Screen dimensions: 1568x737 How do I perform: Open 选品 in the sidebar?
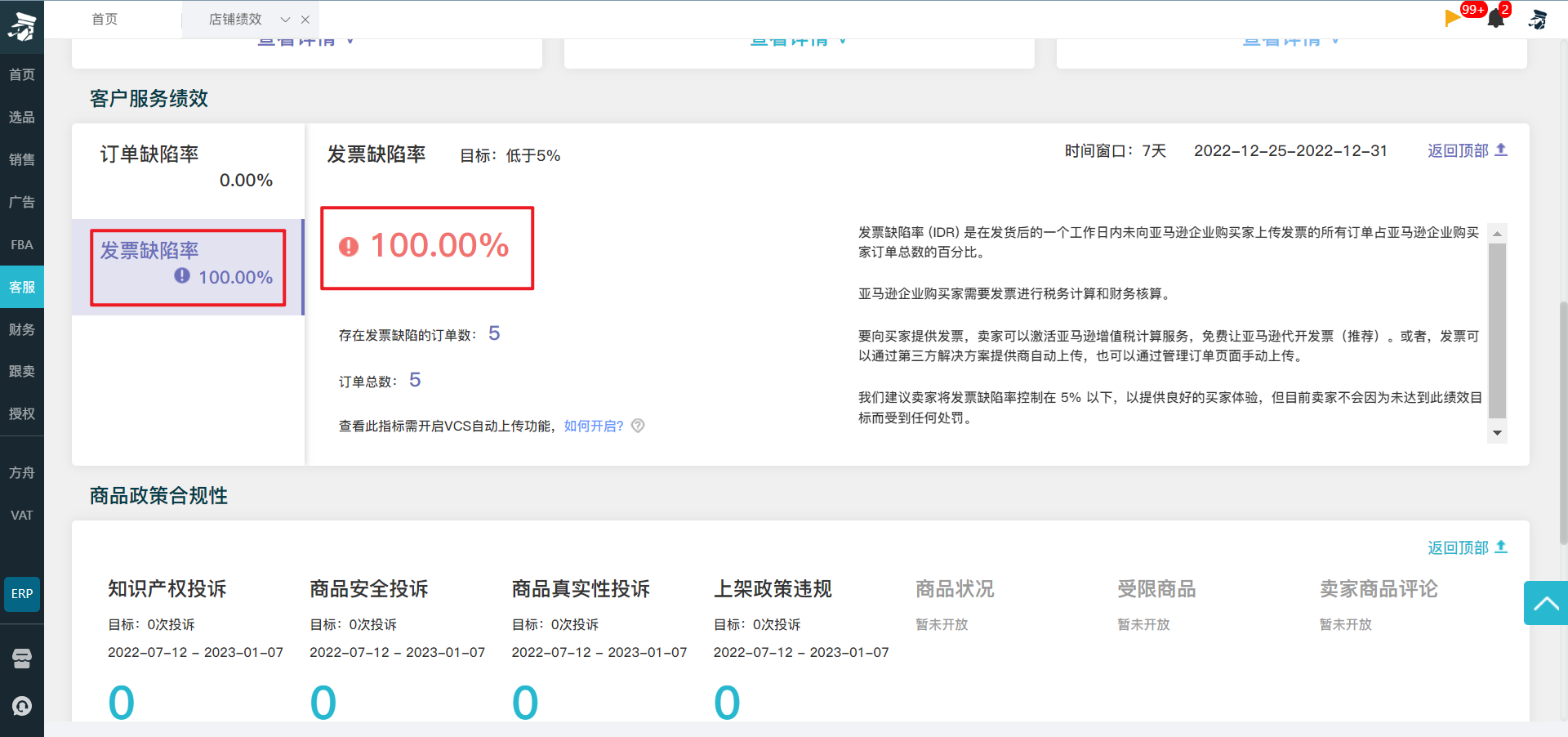pyautogui.click(x=22, y=118)
